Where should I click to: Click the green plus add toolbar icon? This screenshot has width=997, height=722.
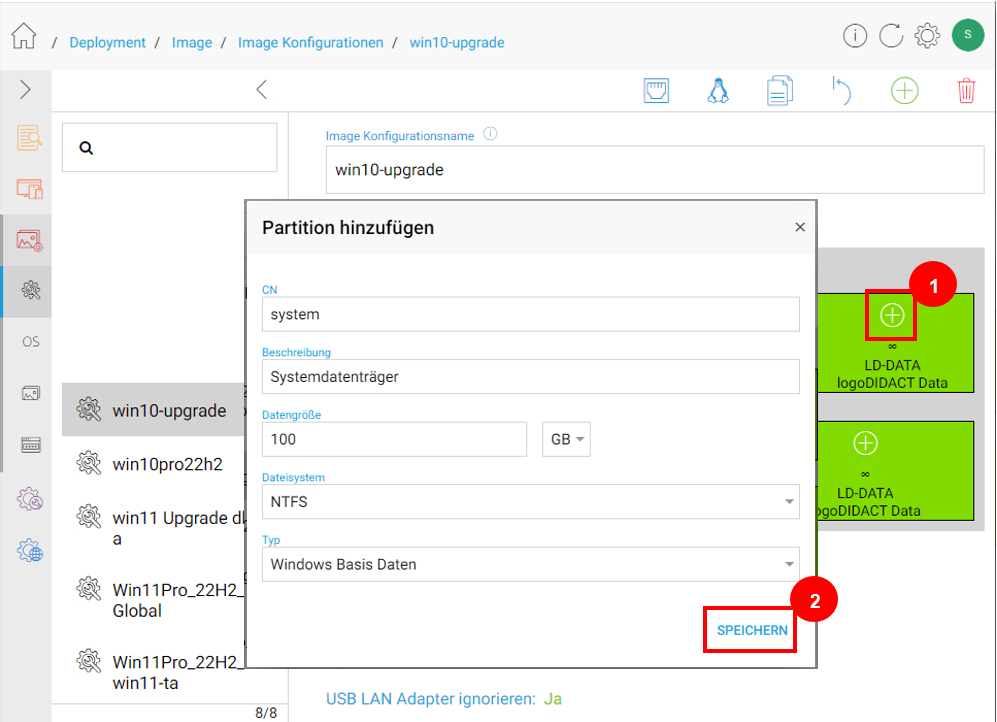[904, 90]
